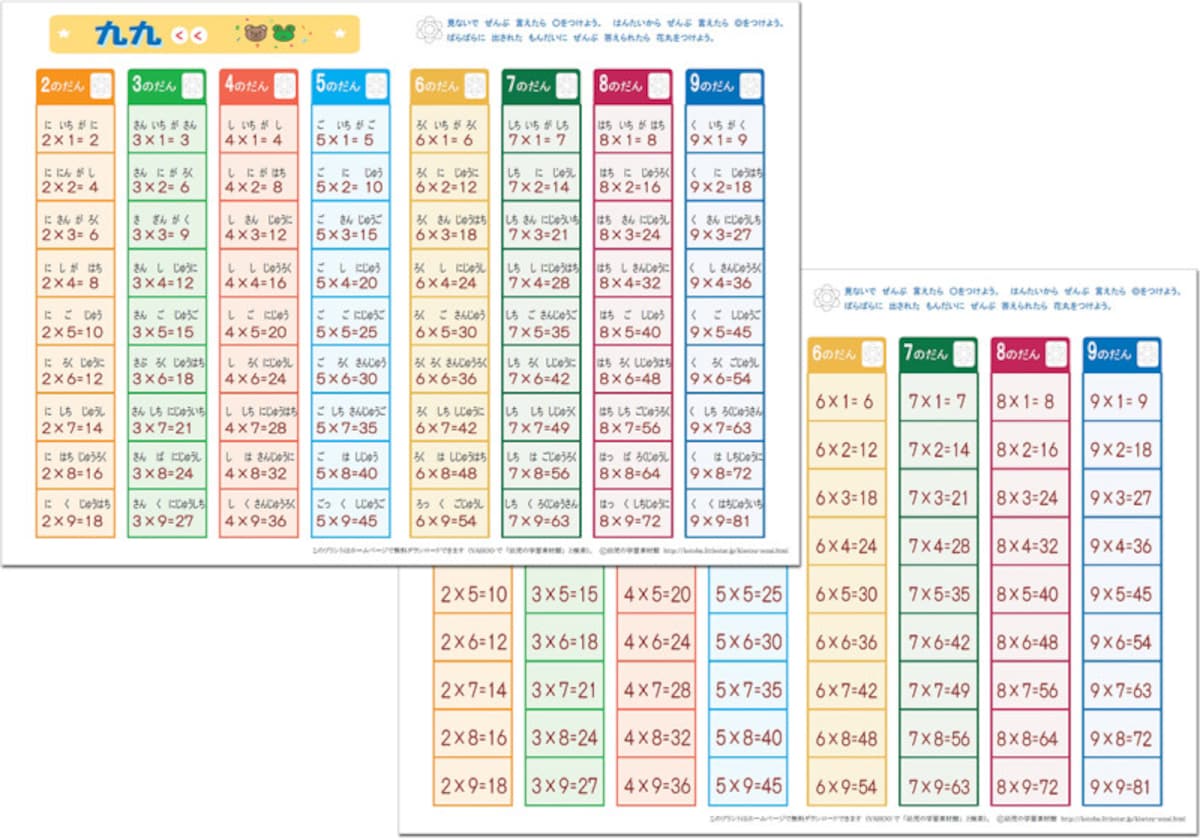The height and width of the screenshot is (840, 1200).
Task: Click the flower outline icon beside the back sheet instructions
Action: coord(826,297)
